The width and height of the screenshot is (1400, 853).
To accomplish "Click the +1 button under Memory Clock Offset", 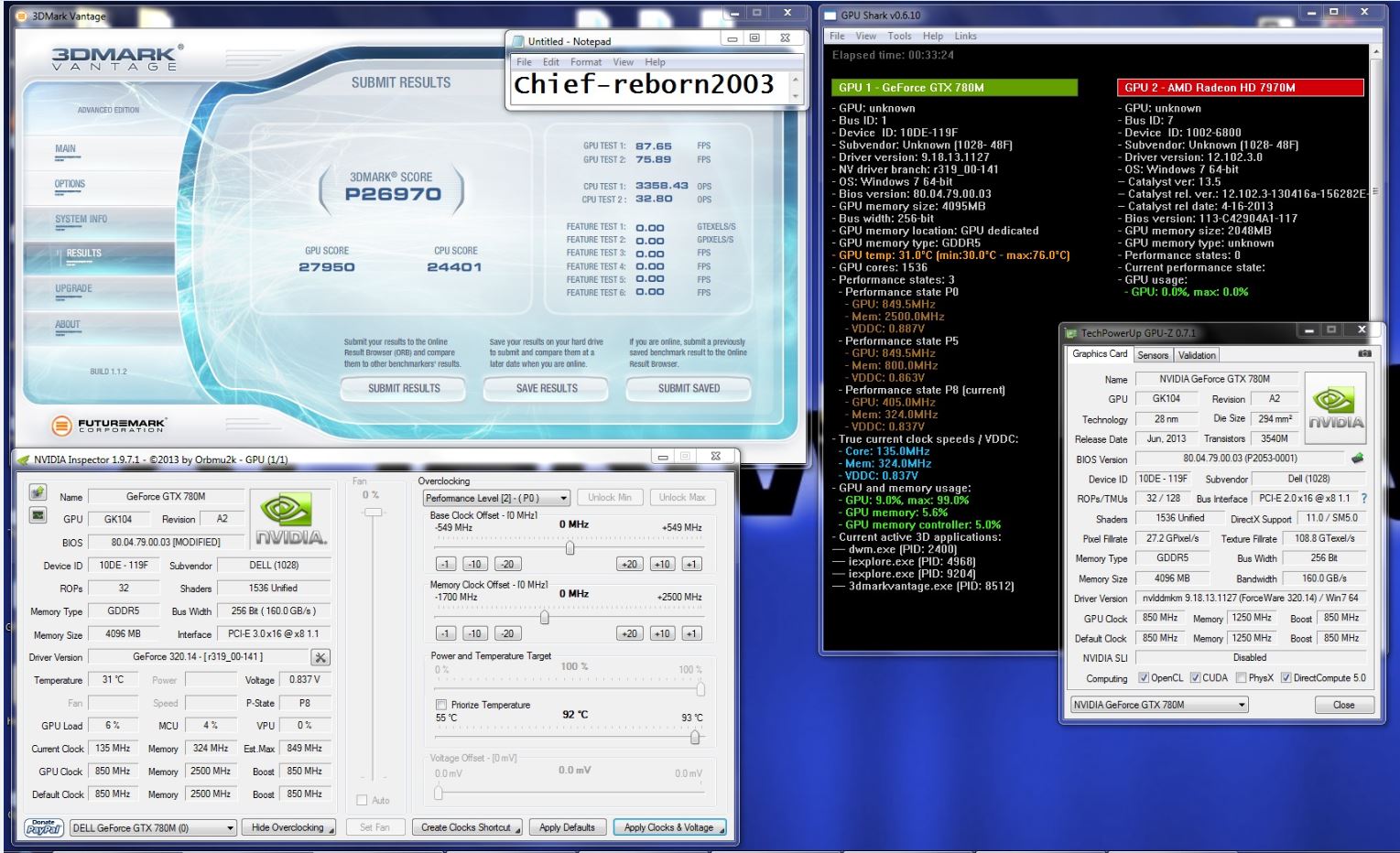I will click(x=691, y=633).
